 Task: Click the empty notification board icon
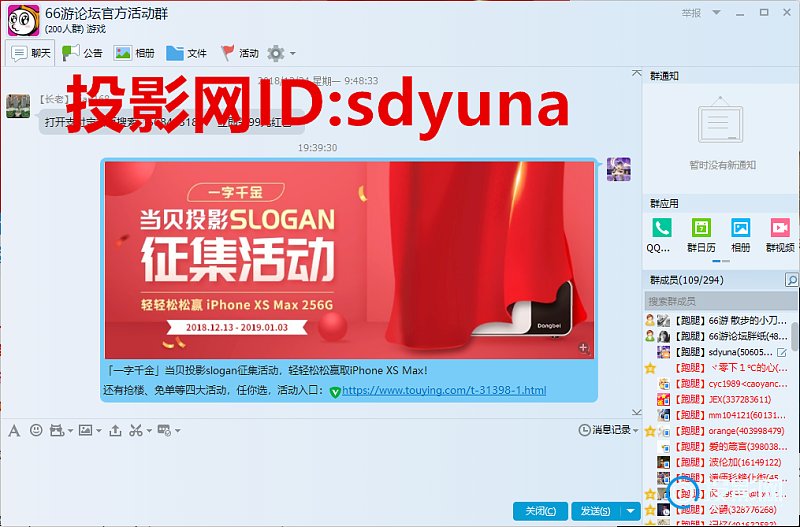coord(720,120)
